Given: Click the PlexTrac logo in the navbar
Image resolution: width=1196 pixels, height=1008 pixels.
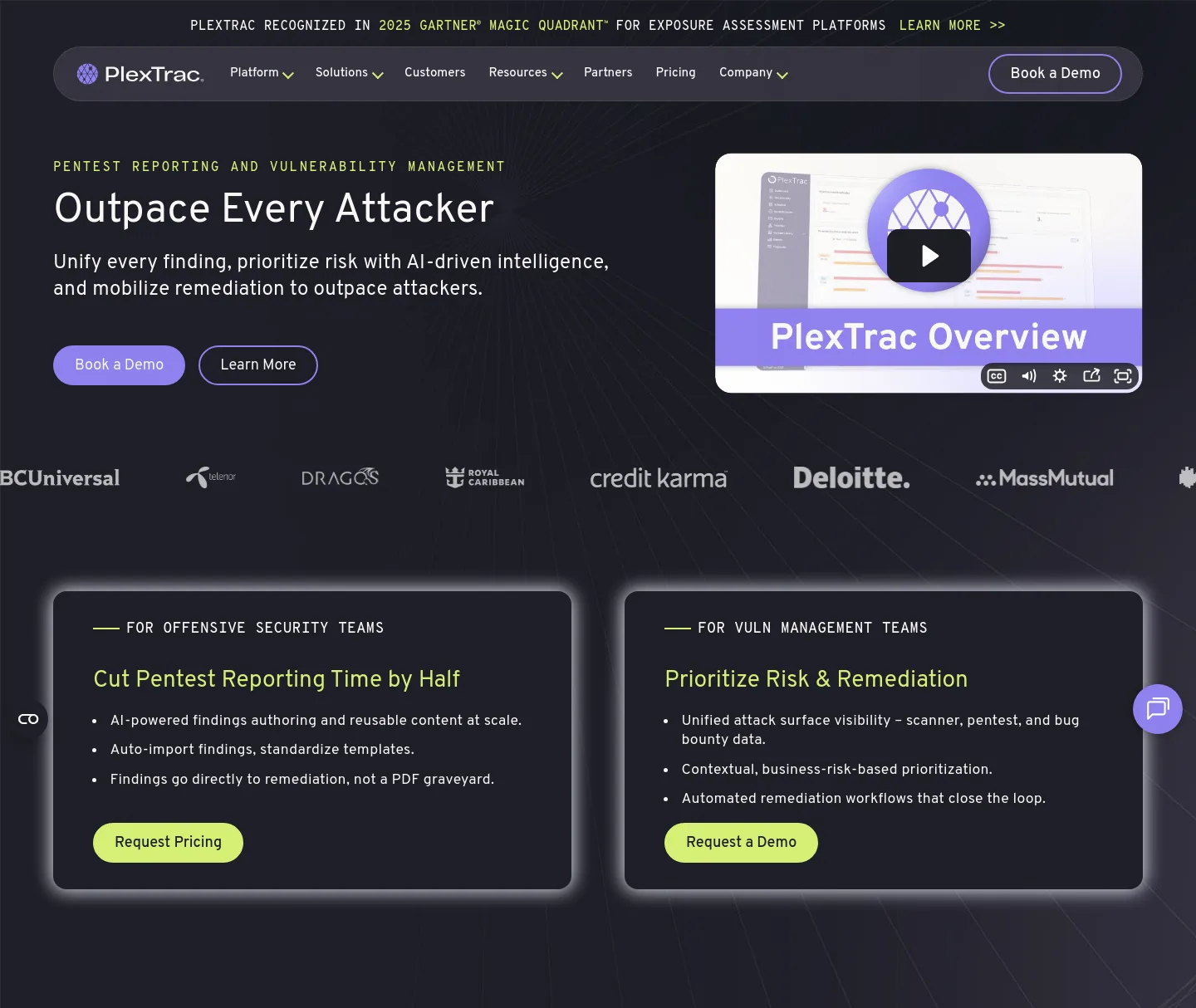Looking at the screenshot, I should 140,74.
